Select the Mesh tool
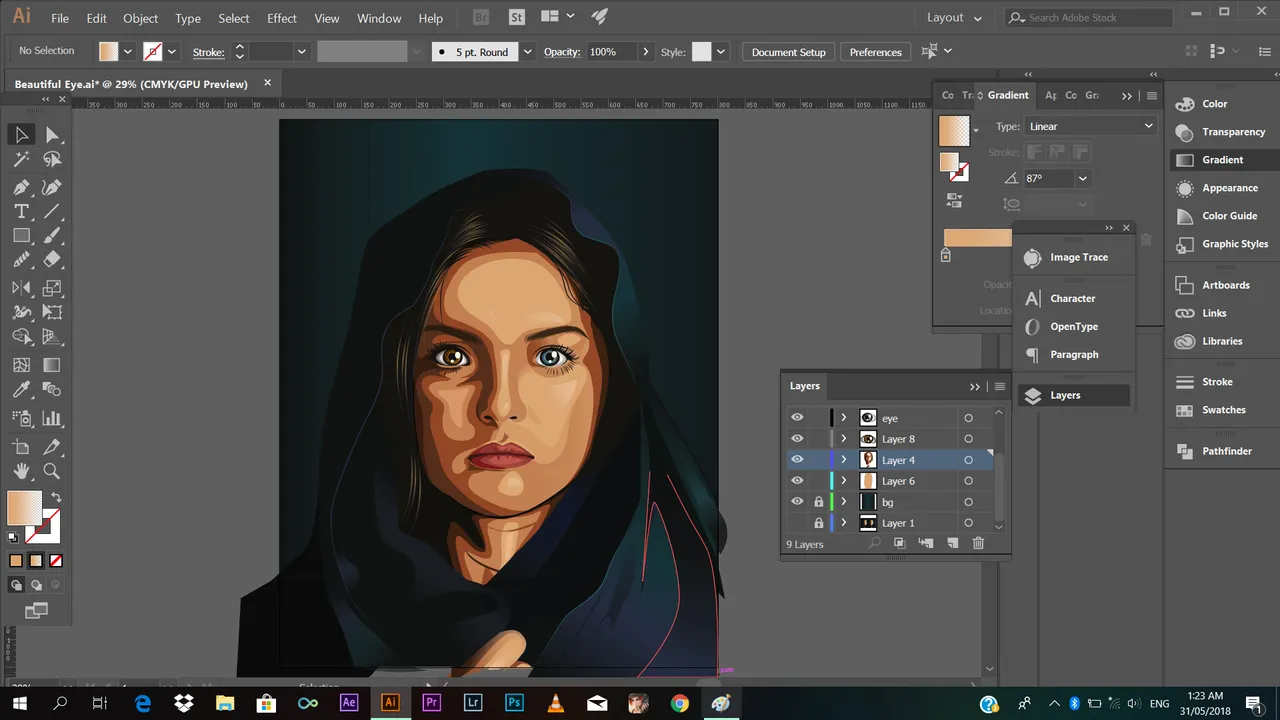Image resolution: width=1280 pixels, height=720 pixels. [x=21, y=365]
